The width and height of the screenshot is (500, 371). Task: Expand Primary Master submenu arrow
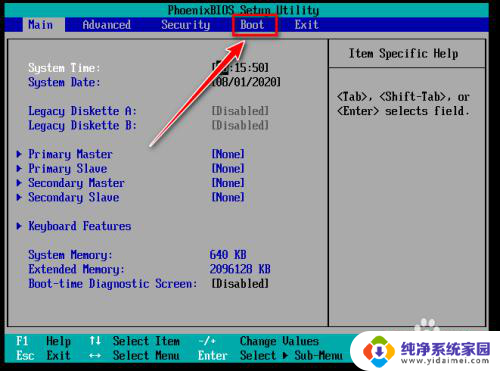click(19, 154)
